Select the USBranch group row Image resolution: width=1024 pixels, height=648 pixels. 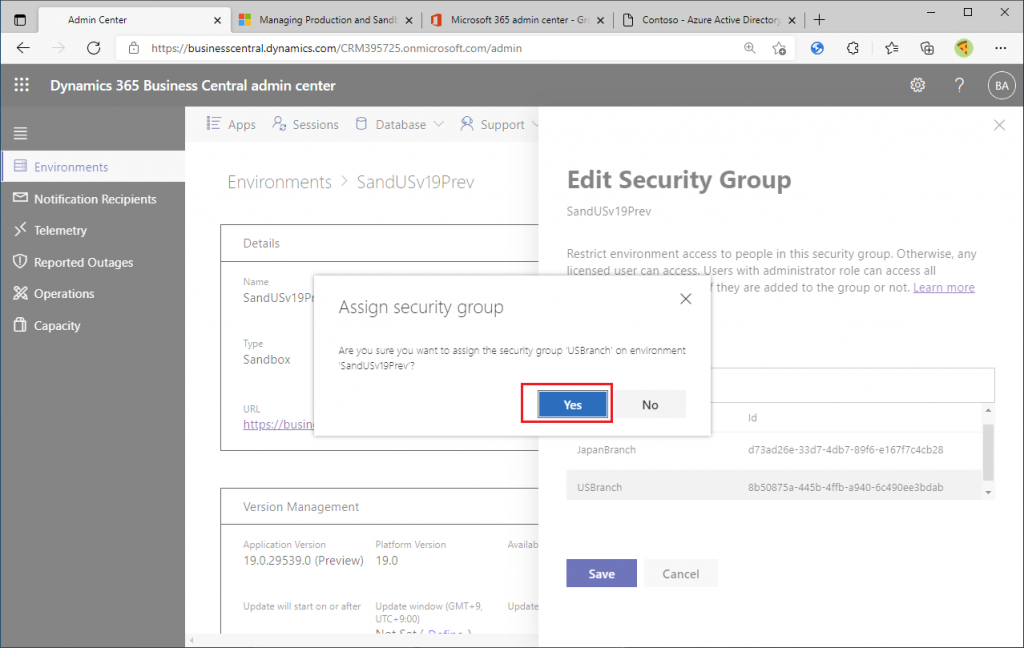pyautogui.click(x=774, y=487)
